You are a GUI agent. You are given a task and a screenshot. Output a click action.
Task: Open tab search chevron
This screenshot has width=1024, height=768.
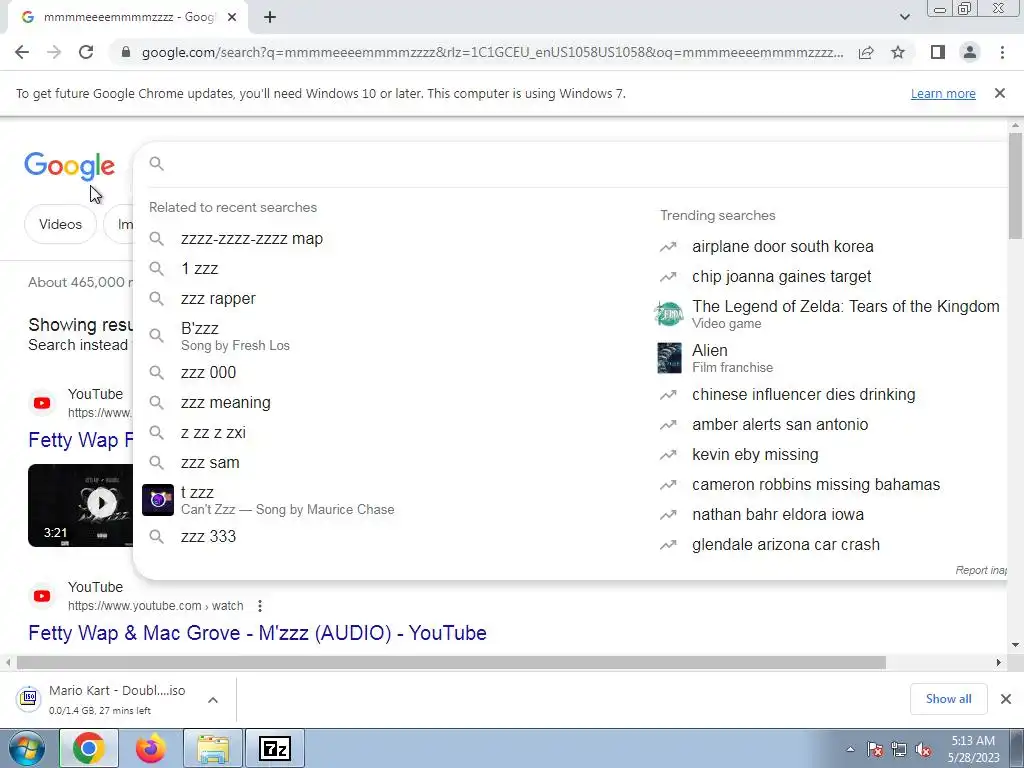pyautogui.click(x=904, y=17)
